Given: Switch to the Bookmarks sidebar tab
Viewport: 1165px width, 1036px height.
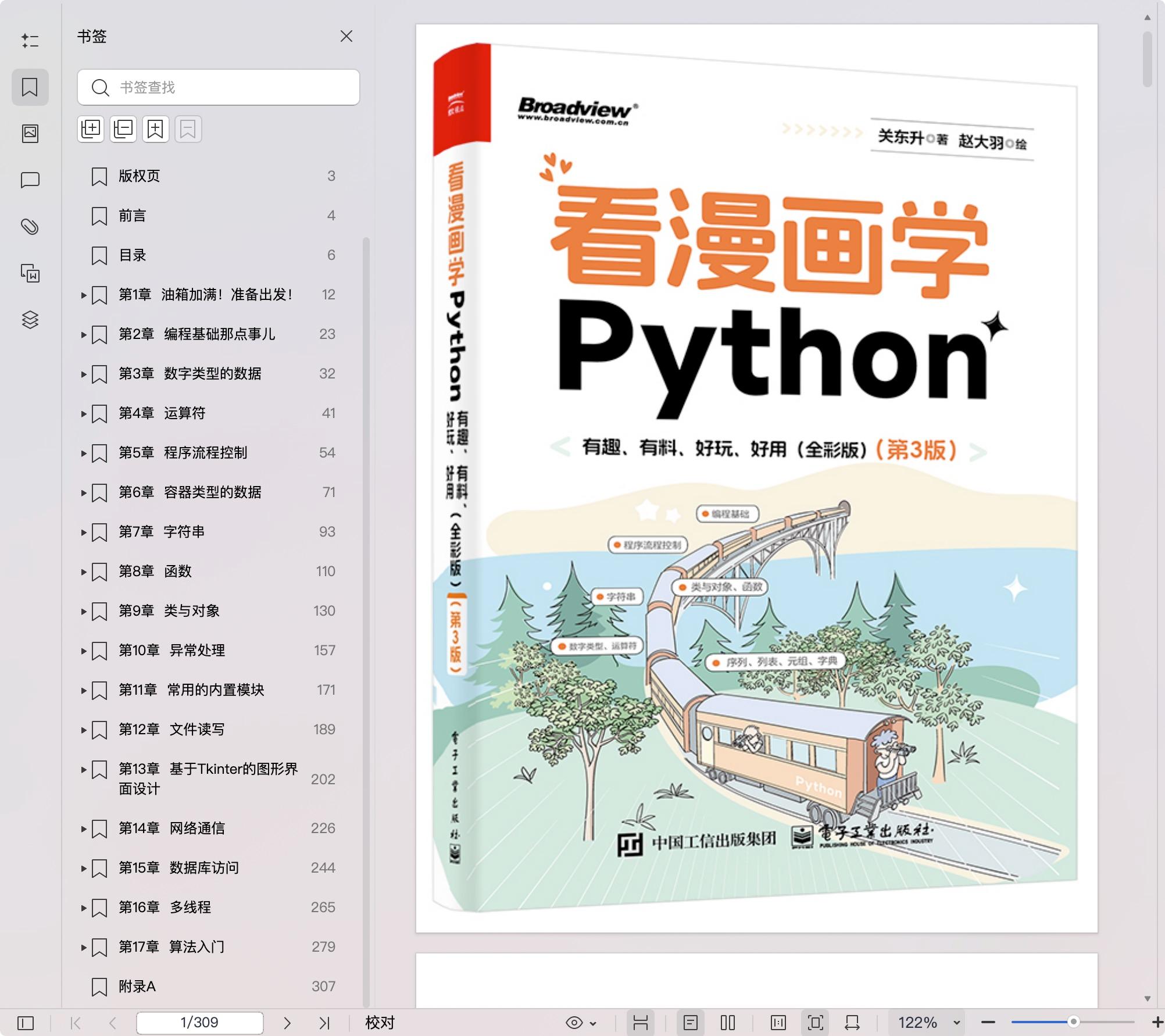Looking at the screenshot, I should [x=30, y=87].
